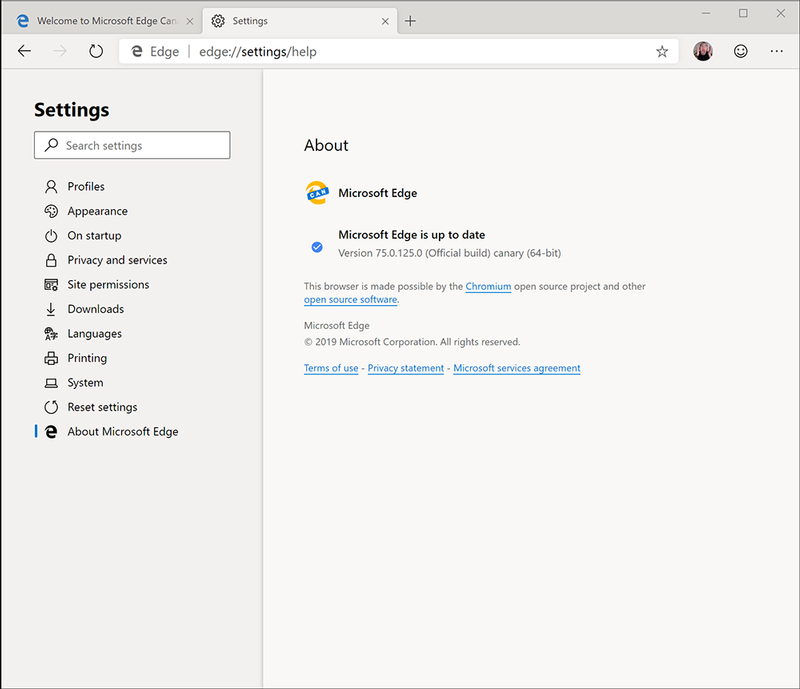Click the feedback smiley icon
The height and width of the screenshot is (689, 800).
(739, 51)
